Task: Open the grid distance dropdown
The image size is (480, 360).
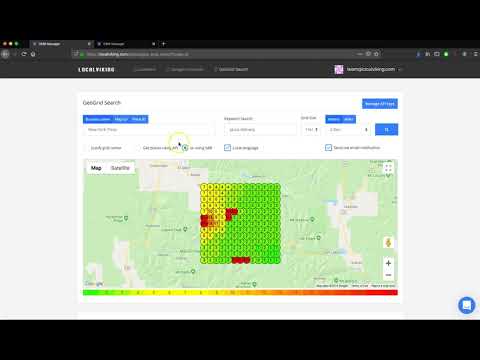Action: (348, 129)
